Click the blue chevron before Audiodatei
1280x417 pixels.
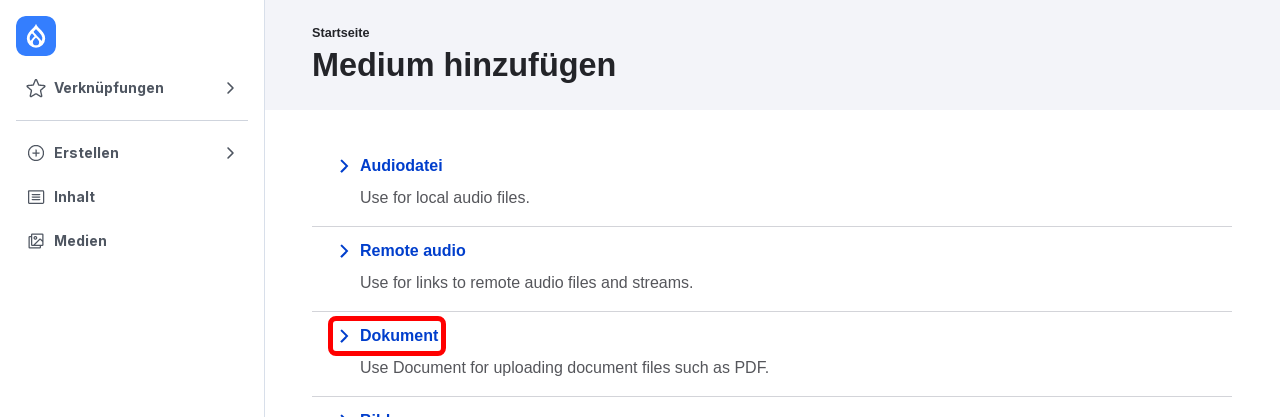pos(344,166)
